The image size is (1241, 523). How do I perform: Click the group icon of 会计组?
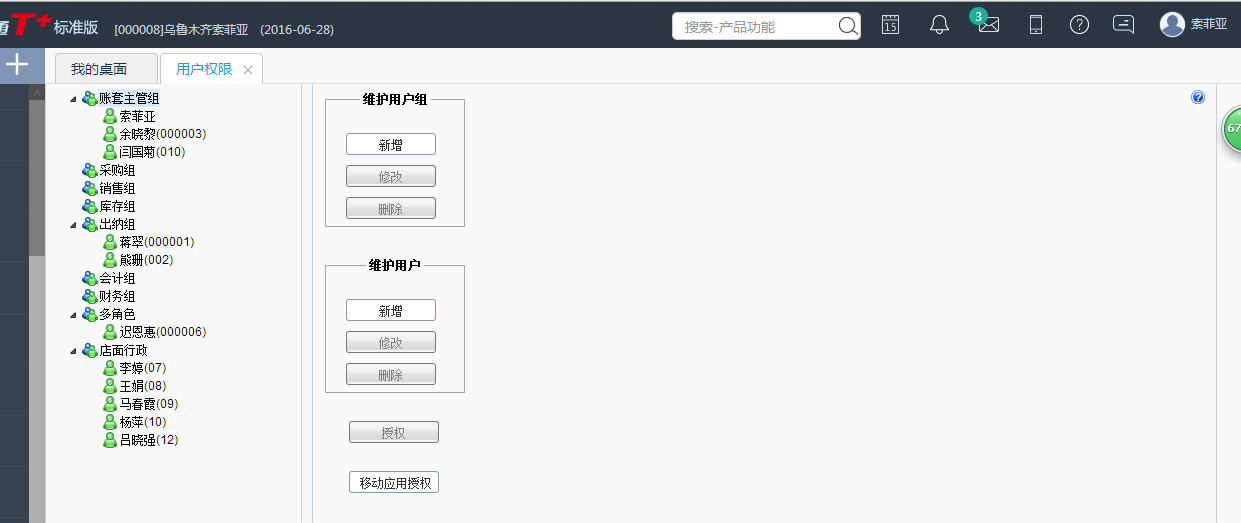[x=90, y=278]
